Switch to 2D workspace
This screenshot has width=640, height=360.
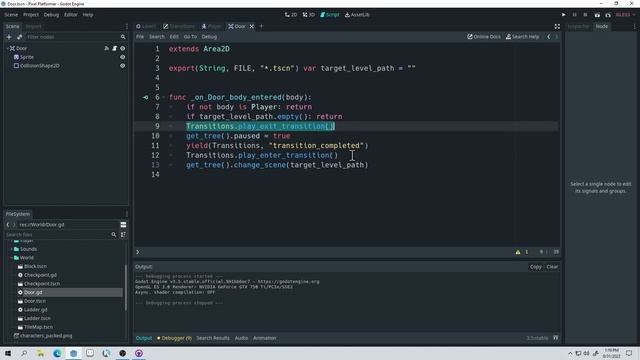291,15
